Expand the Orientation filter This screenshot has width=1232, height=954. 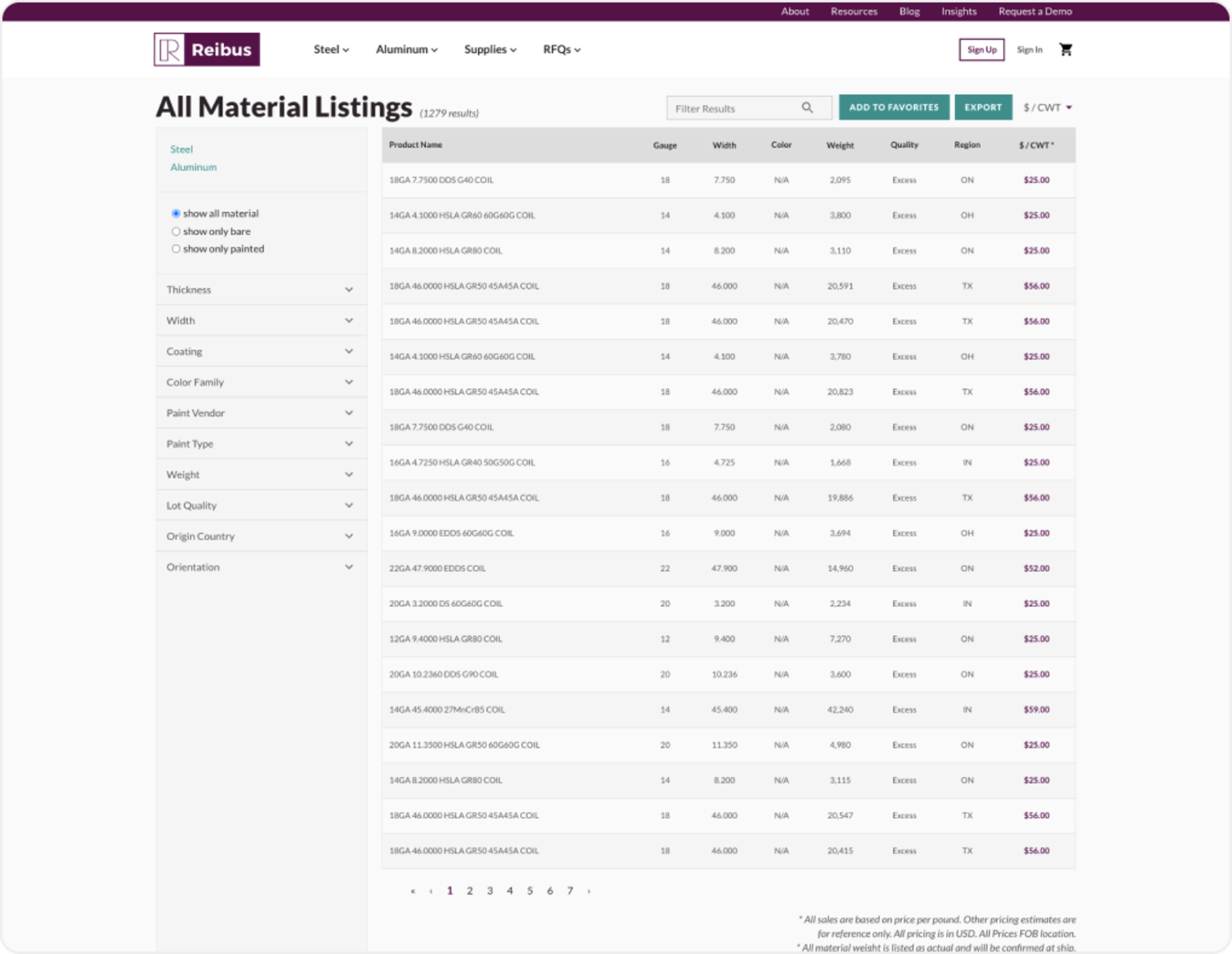pyautogui.click(x=261, y=567)
